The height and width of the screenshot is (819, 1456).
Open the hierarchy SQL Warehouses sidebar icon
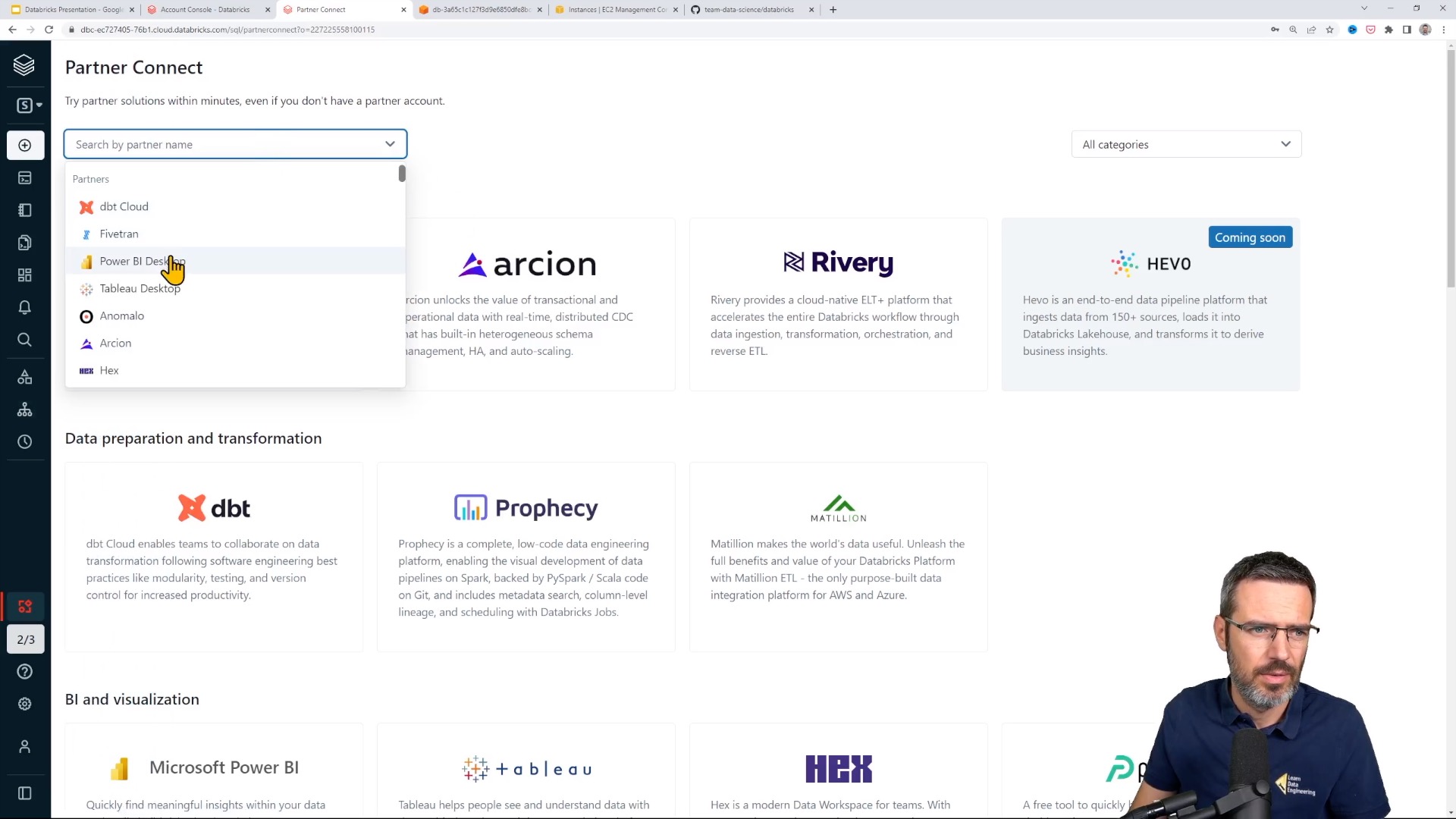[x=25, y=409]
